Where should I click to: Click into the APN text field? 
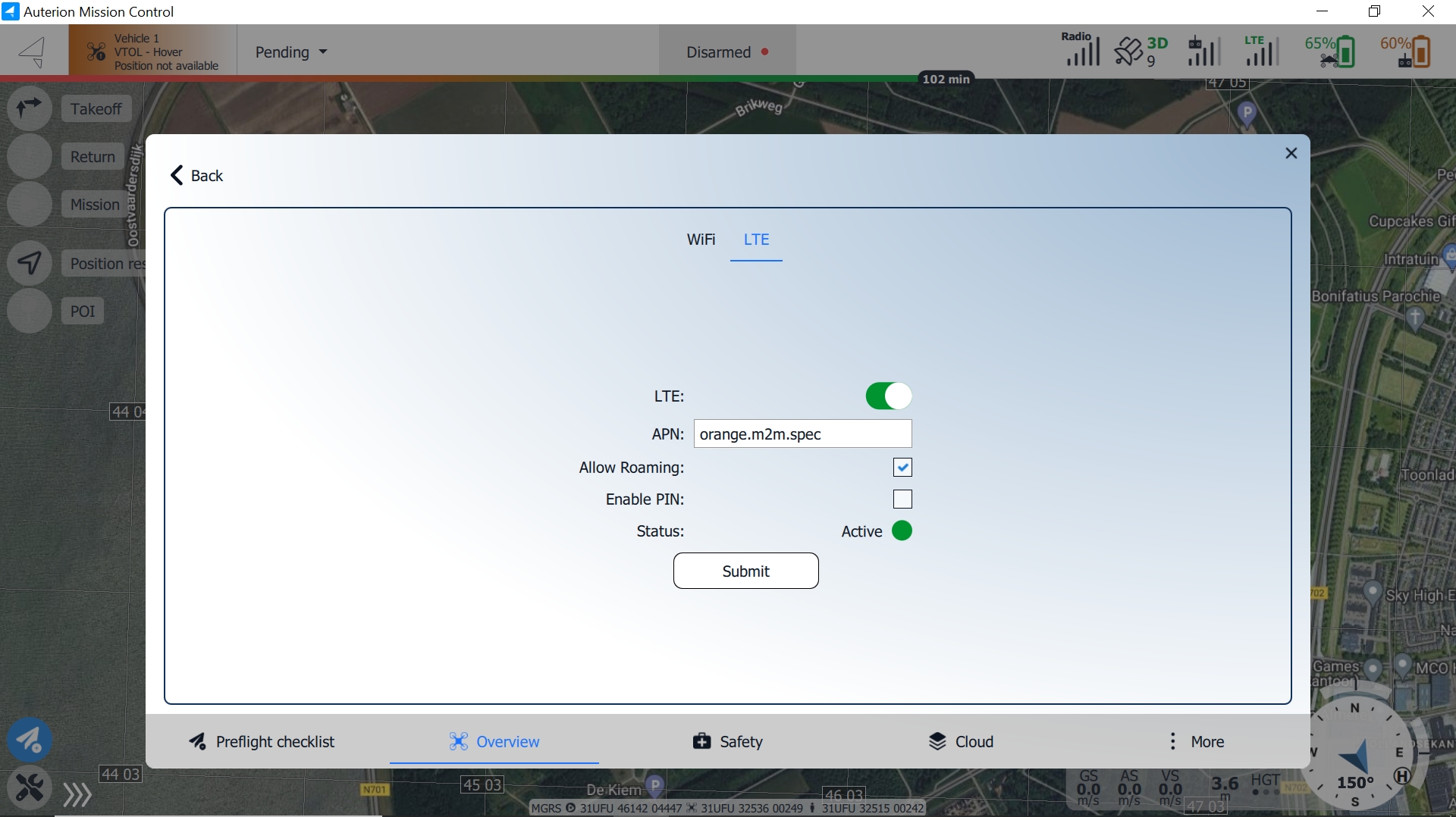tap(802, 434)
